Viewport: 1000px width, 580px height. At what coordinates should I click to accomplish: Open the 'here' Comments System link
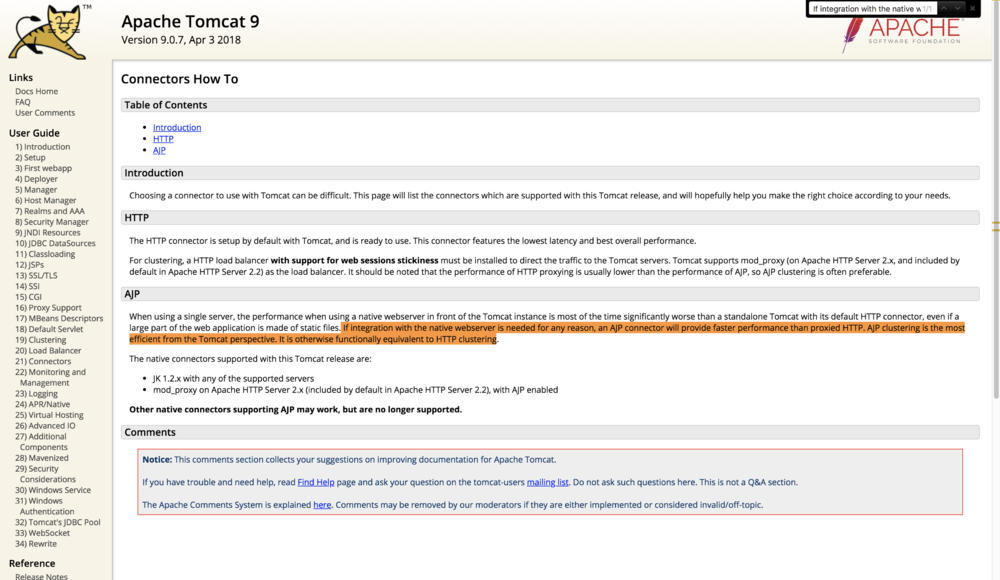(322, 505)
